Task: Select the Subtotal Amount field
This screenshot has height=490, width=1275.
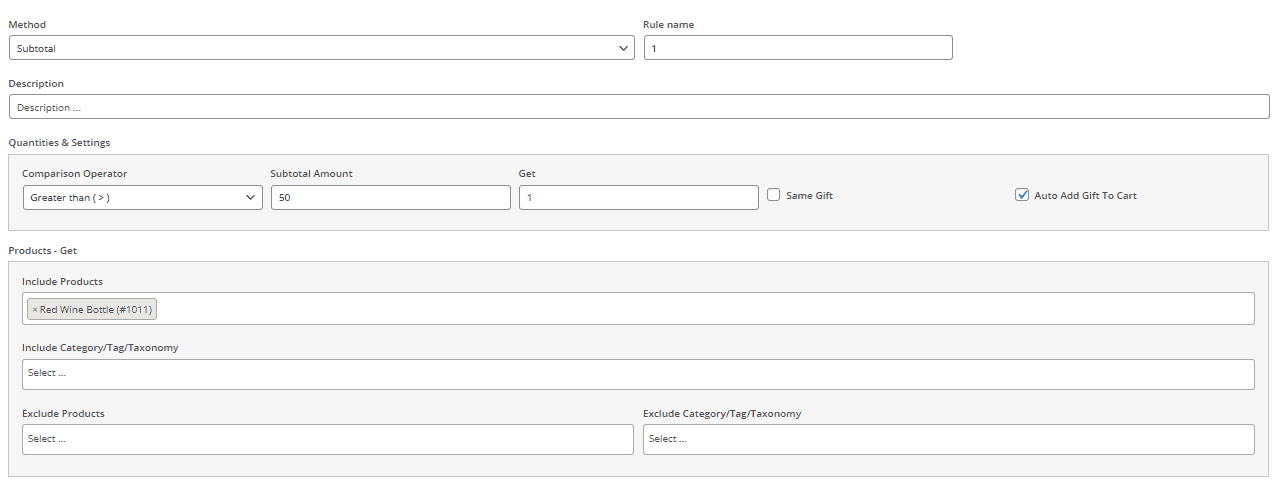Action: [390, 198]
